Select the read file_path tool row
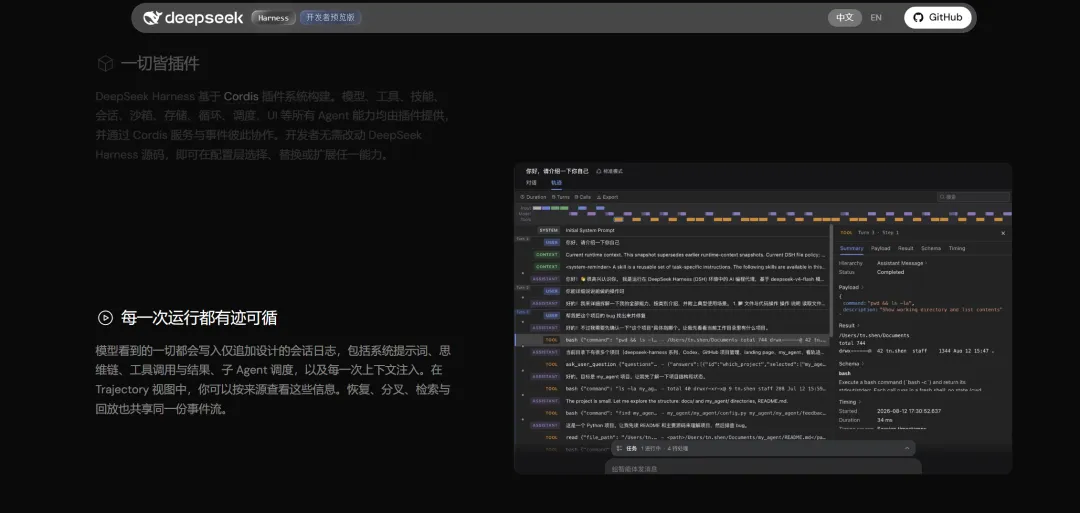This screenshot has width=1080, height=513. 672,437
